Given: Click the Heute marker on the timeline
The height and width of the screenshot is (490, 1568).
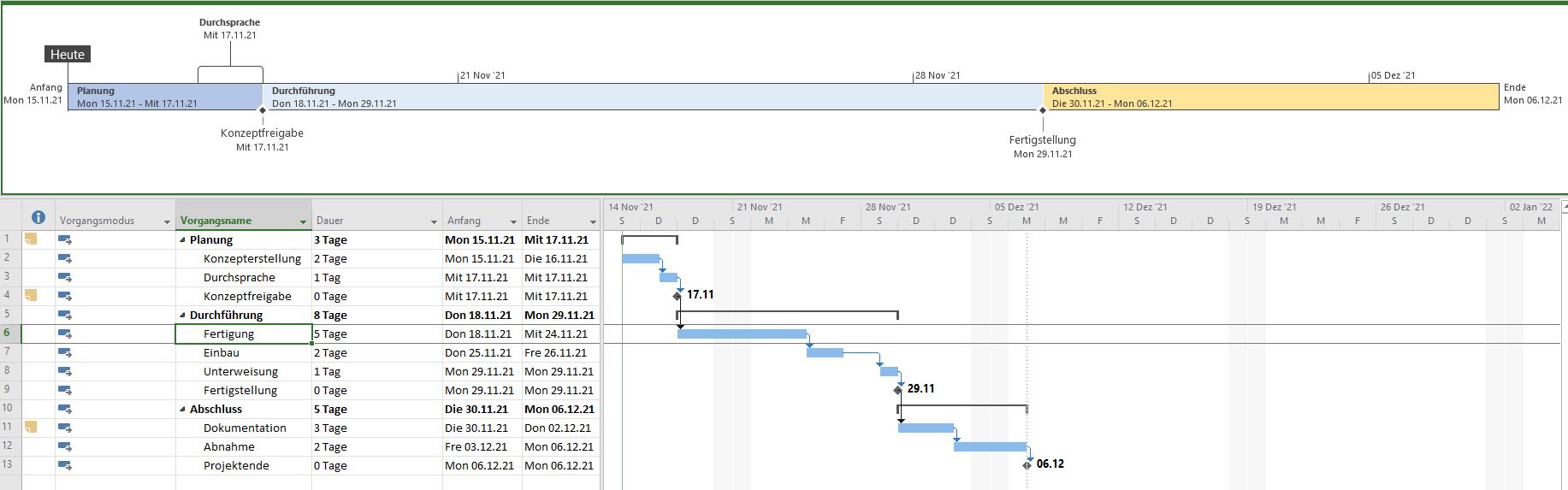Looking at the screenshot, I should 68,55.
